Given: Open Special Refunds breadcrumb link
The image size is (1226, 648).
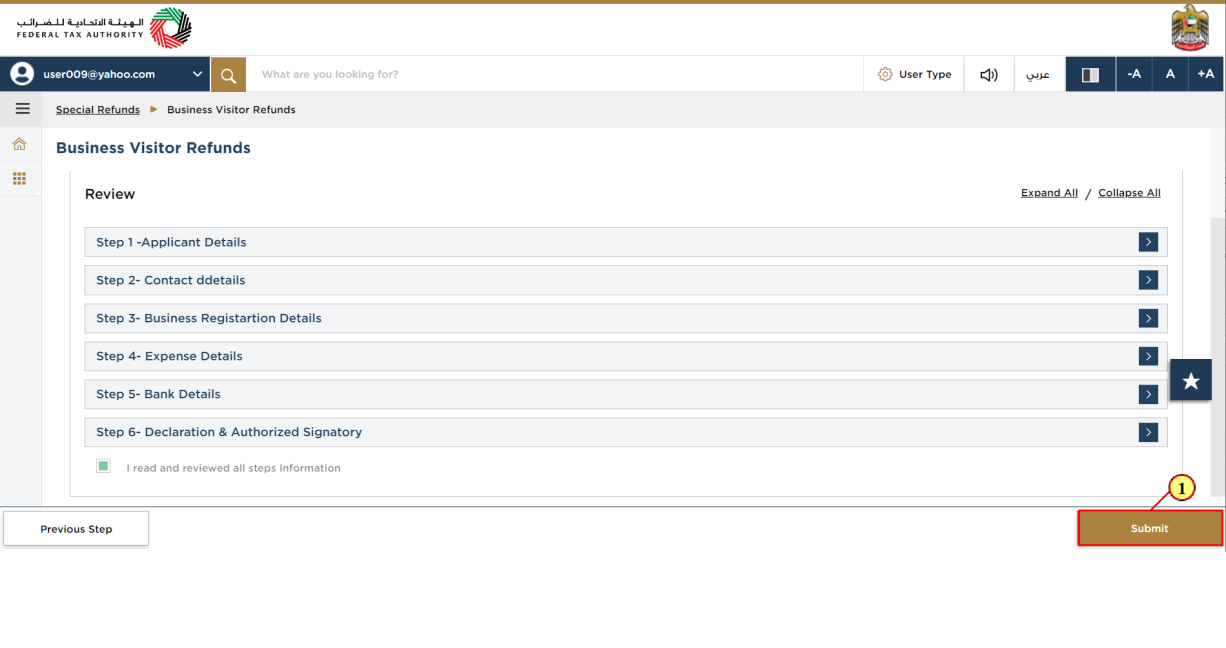Looking at the screenshot, I should pos(98,110).
